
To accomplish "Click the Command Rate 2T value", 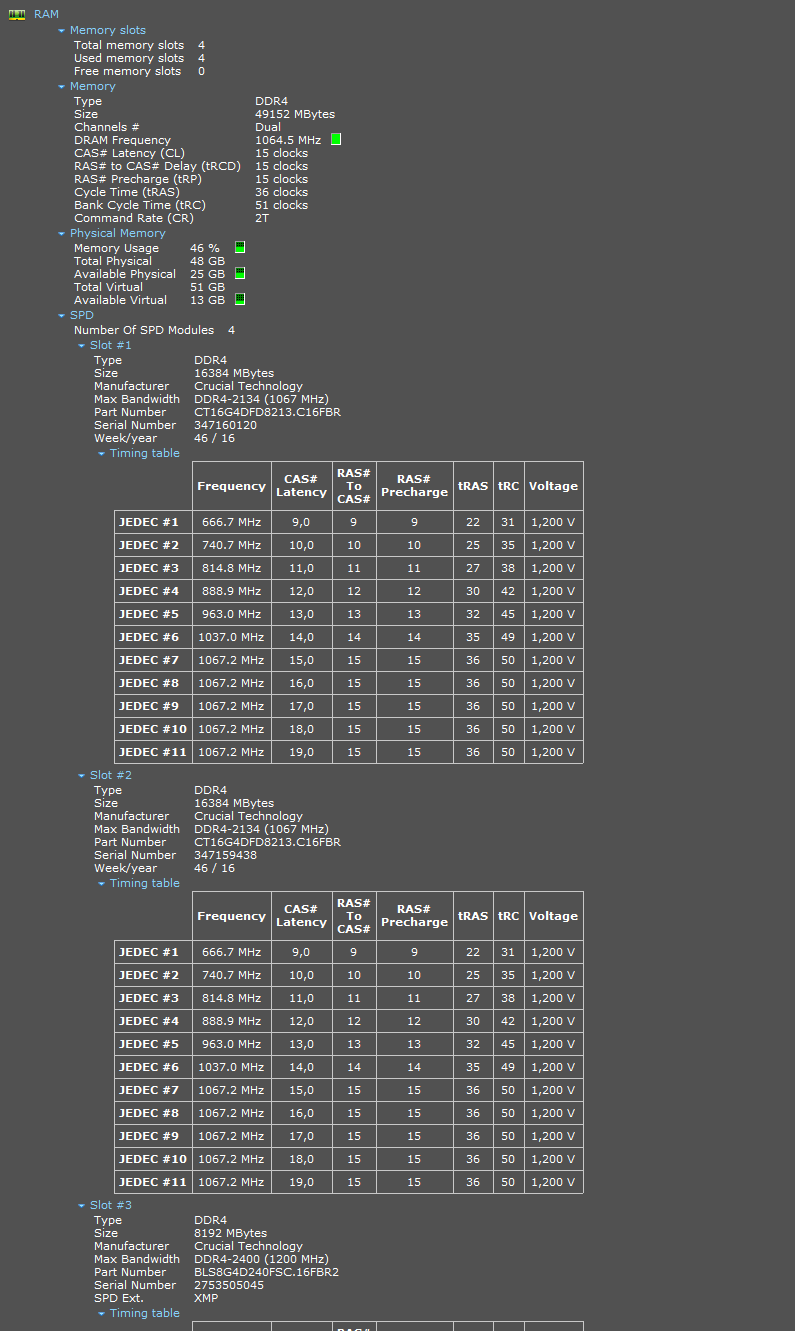I will point(262,218).
